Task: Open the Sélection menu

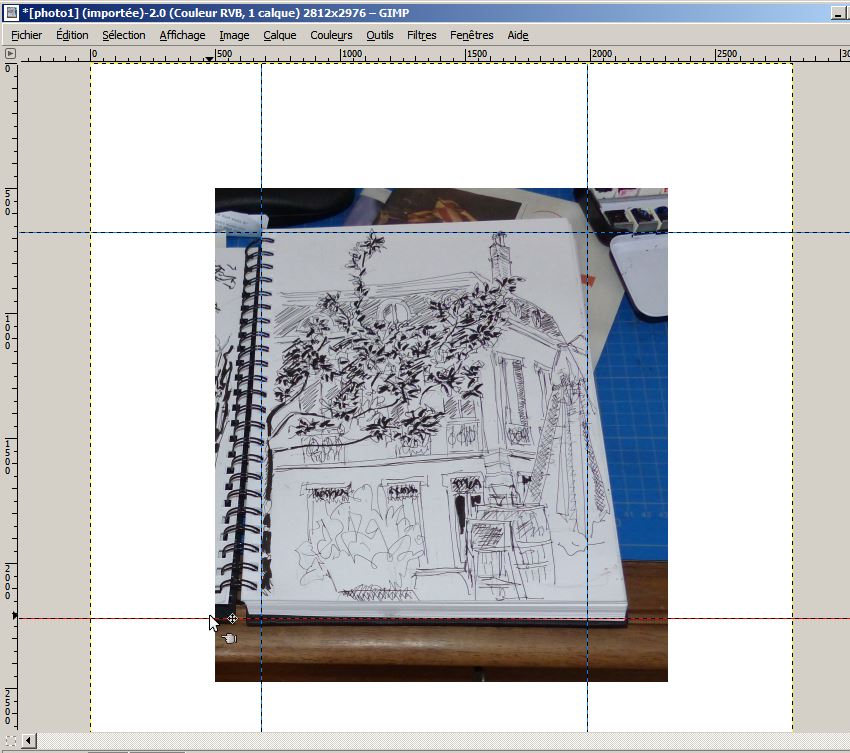Action: click(x=124, y=35)
